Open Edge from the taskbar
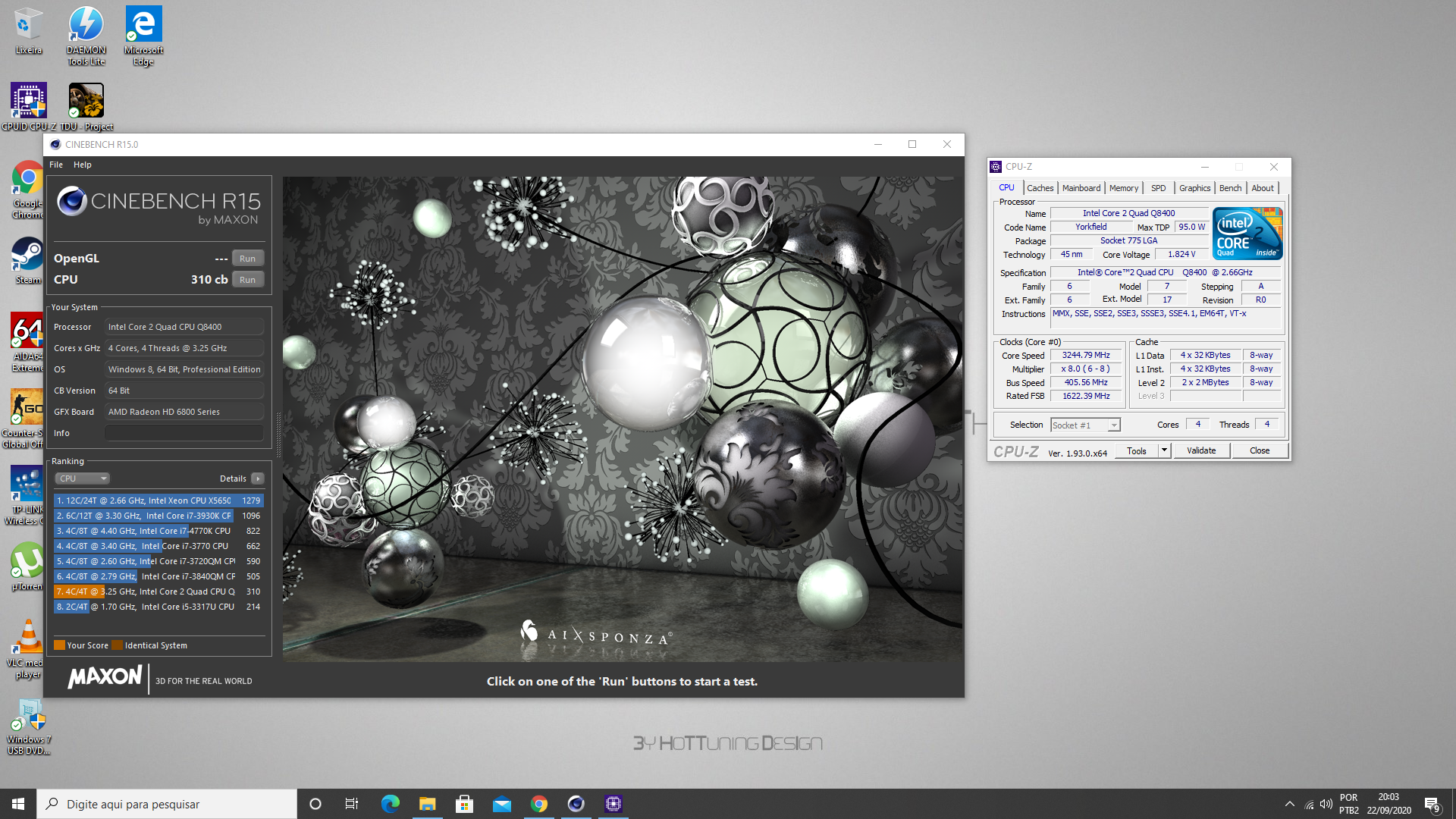 (x=391, y=804)
